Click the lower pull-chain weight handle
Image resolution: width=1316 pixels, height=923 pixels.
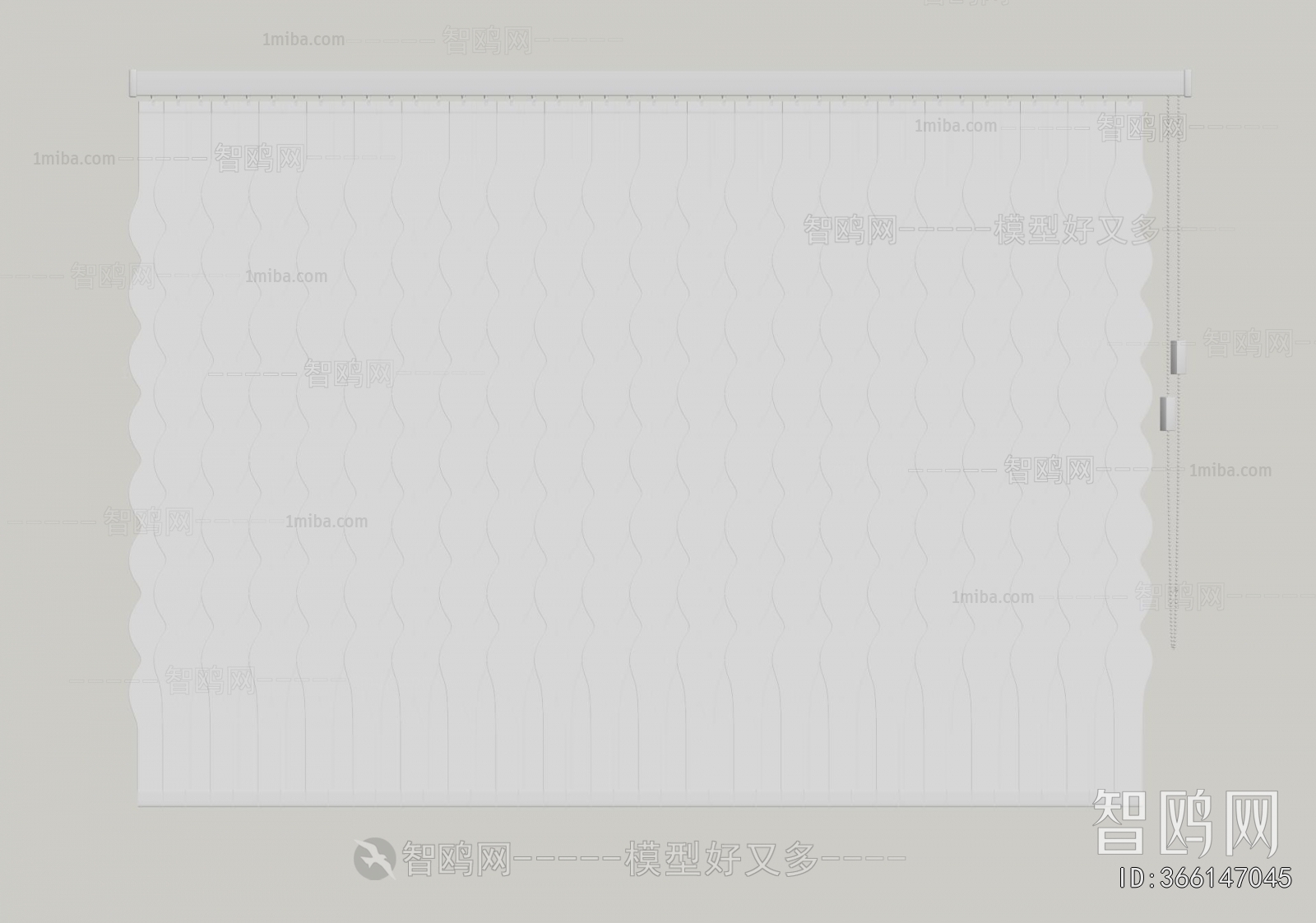(x=1163, y=413)
